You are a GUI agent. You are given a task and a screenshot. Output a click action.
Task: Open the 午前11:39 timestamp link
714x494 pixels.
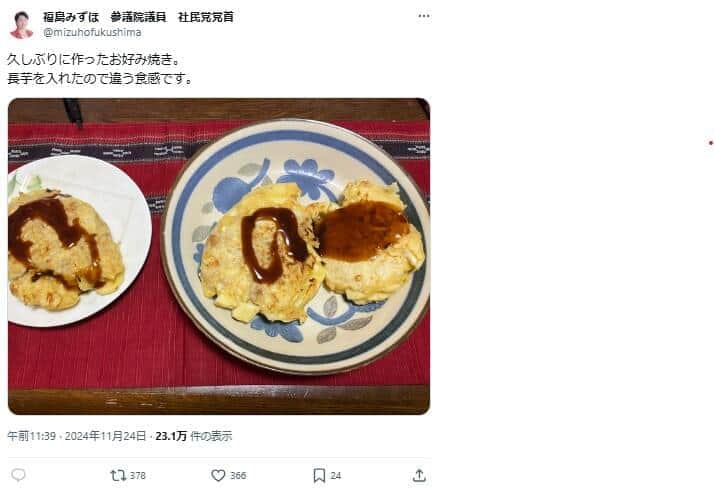pyautogui.click(x=31, y=436)
